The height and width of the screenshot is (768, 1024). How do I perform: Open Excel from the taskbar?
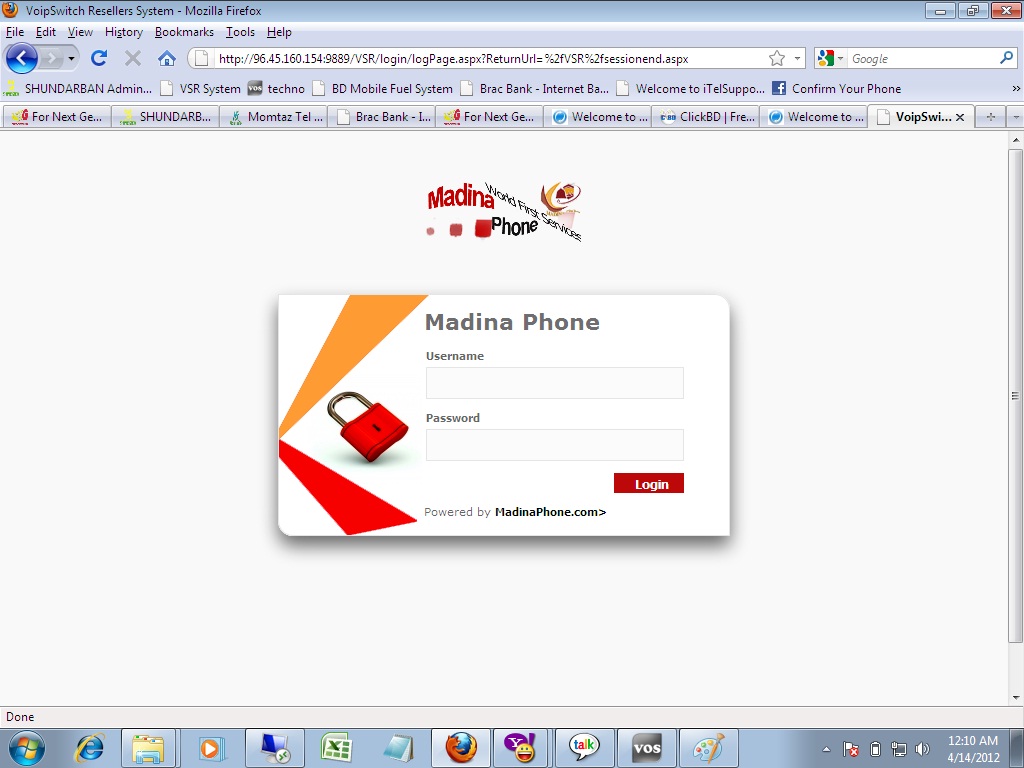point(336,748)
